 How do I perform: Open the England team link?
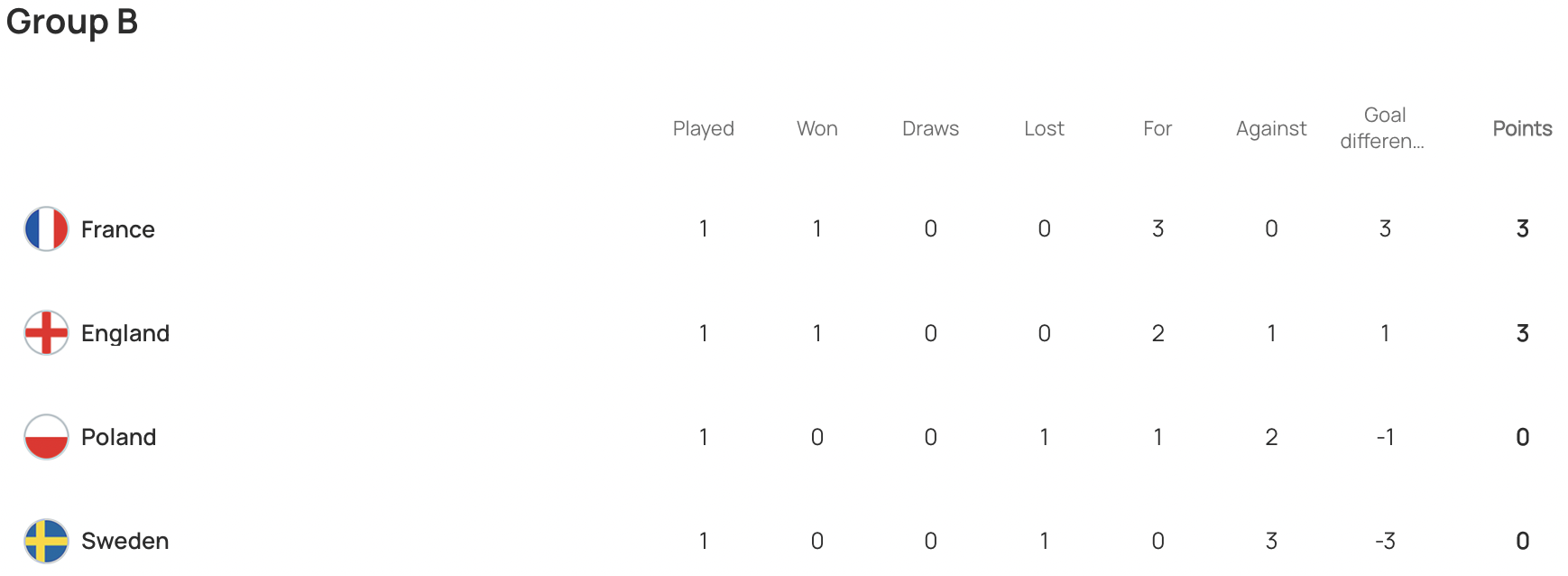pyautogui.click(x=125, y=333)
